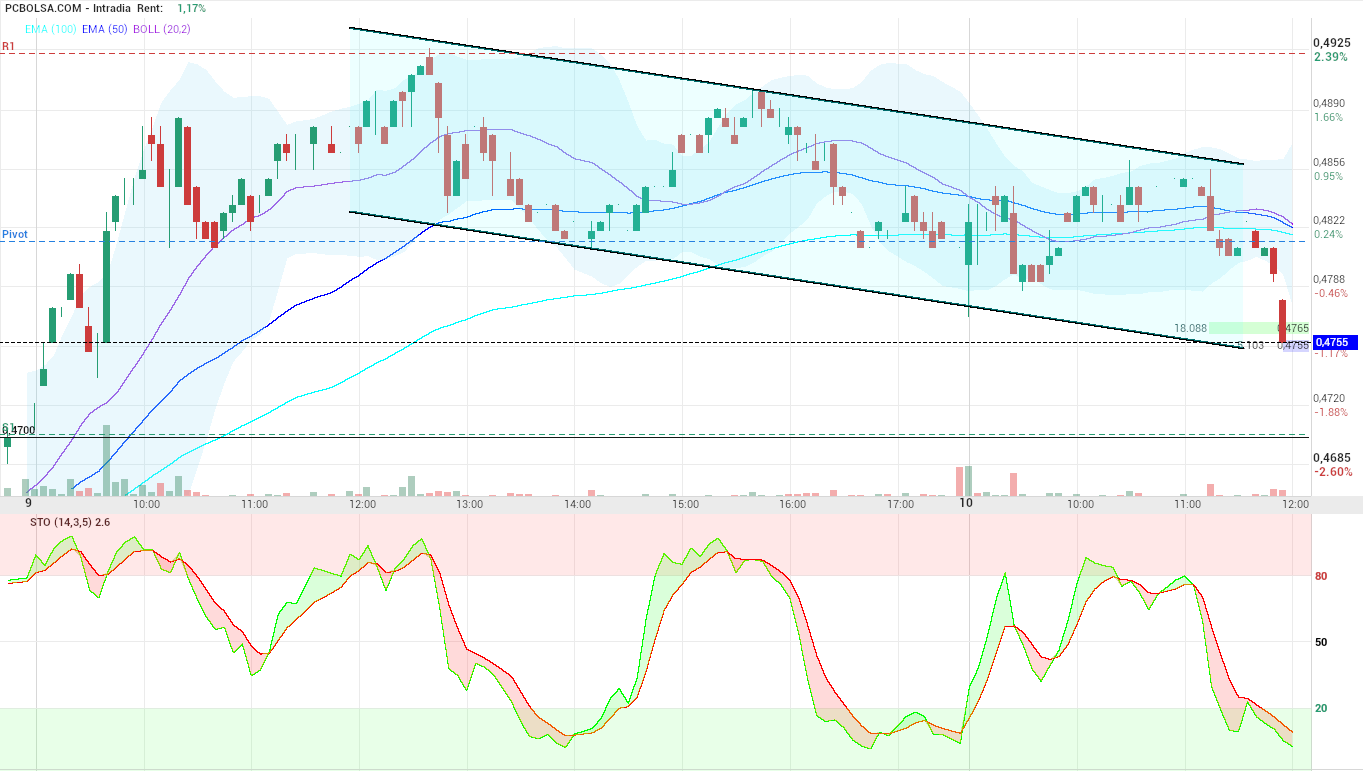The width and height of the screenshot is (1363, 771).
Task: Select the blue 0,4755 current price tag
Action: (1335, 342)
